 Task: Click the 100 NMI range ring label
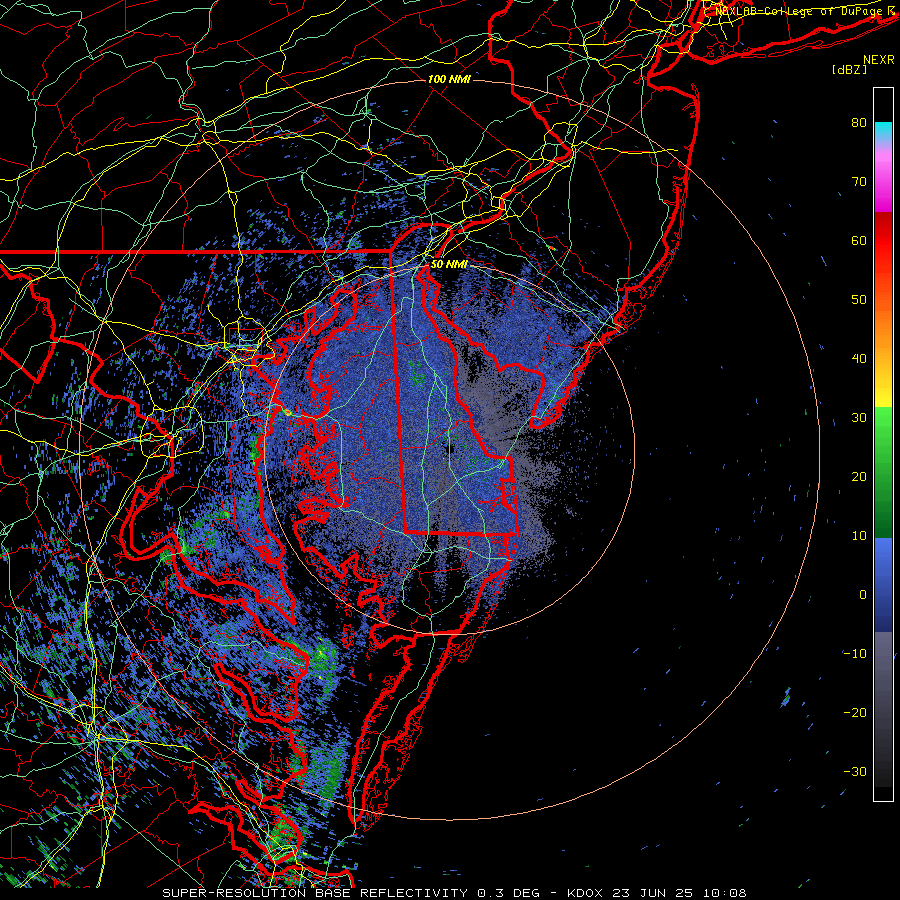[x=449, y=79]
